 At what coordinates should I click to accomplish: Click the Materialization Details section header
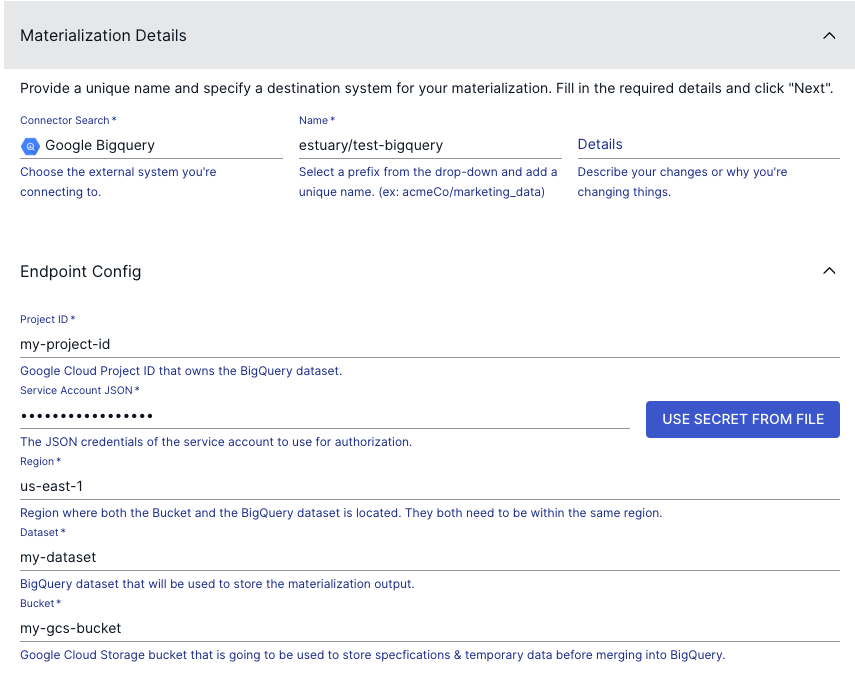pos(103,35)
